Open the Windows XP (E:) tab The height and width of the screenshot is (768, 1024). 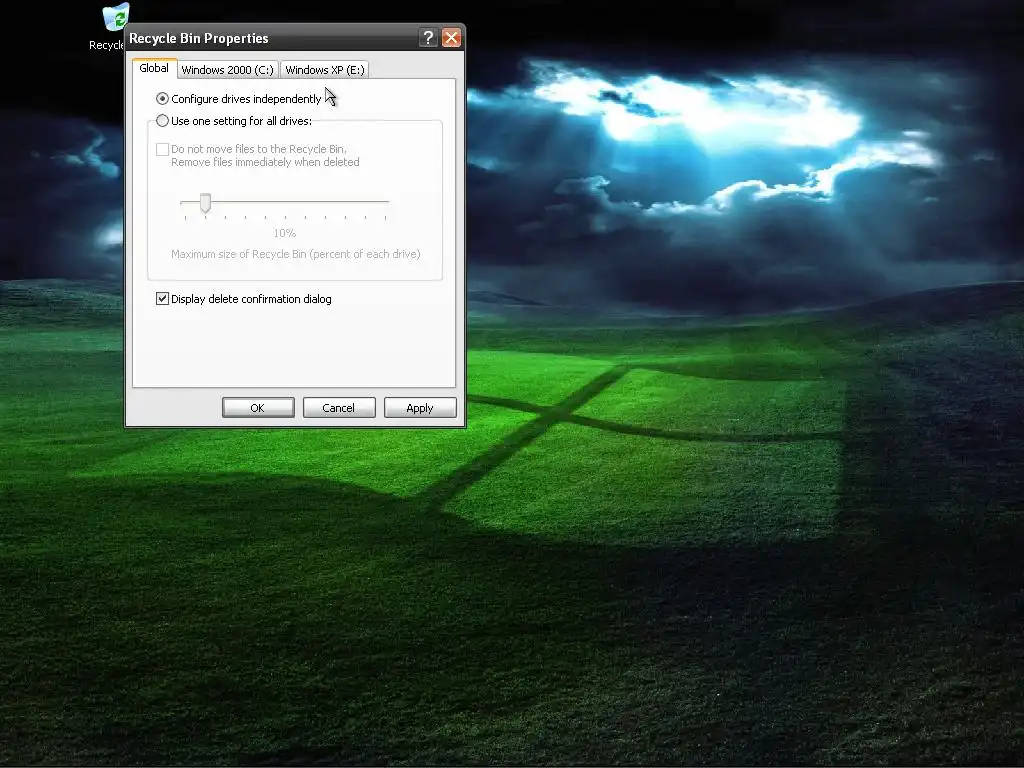tap(325, 70)
